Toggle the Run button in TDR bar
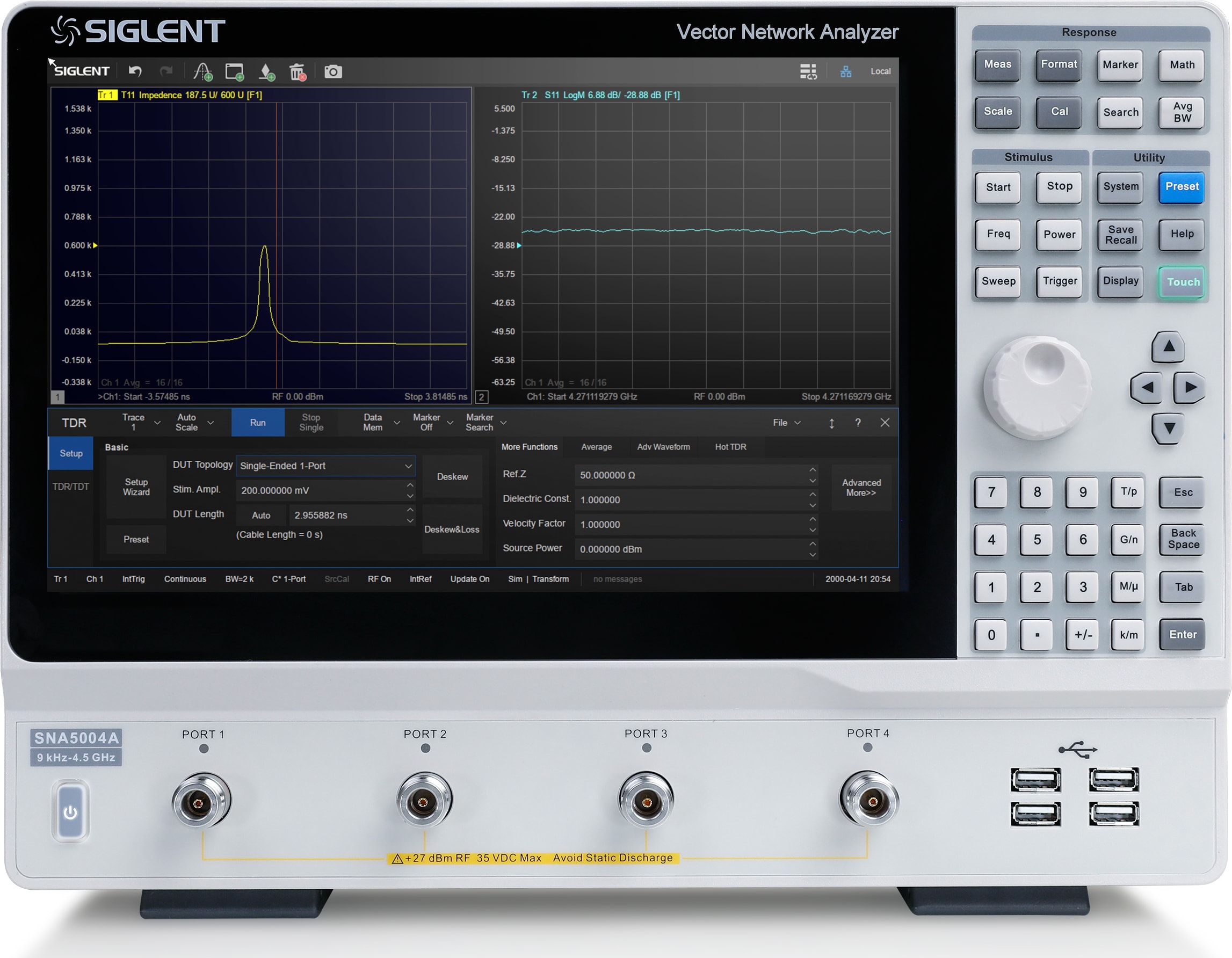The width and height of the screenshot is (1232, 958). click(x=258, y=423)
